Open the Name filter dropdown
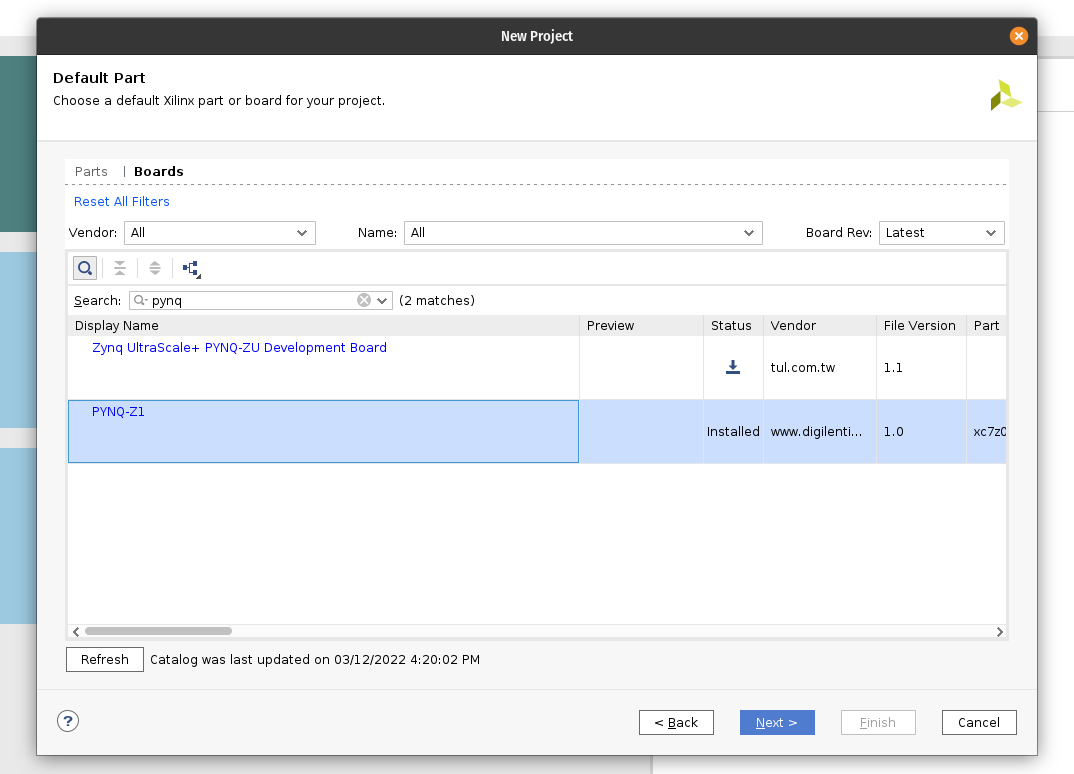The width and height of the screenshot is (1074, 774). pyautogui.click(x=583, y=233)
